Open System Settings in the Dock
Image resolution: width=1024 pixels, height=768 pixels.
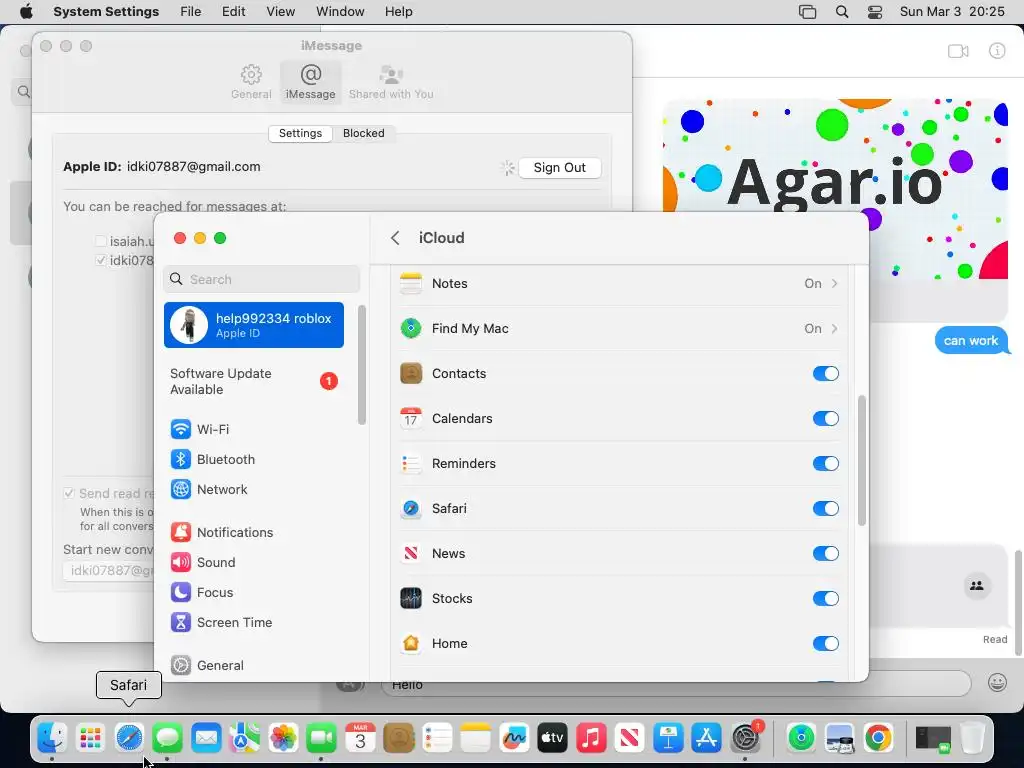(745, 739)
